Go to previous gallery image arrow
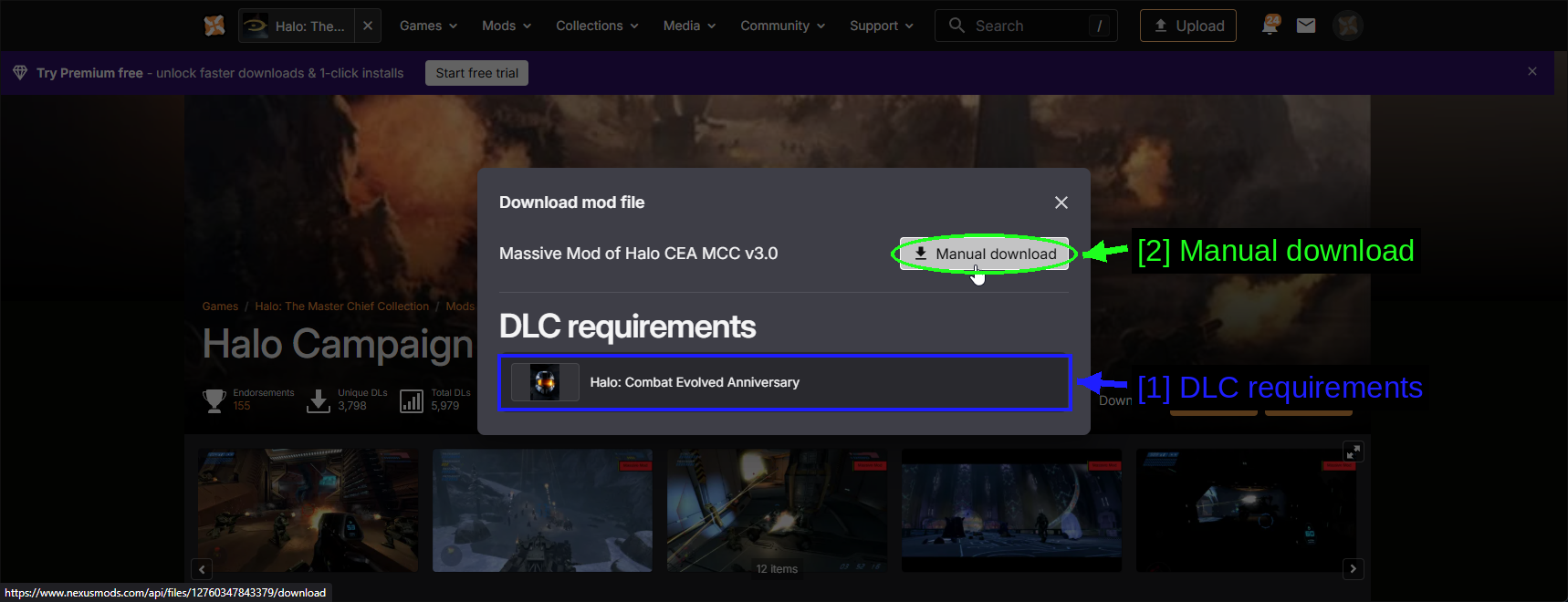 click(x=202, y=569)
